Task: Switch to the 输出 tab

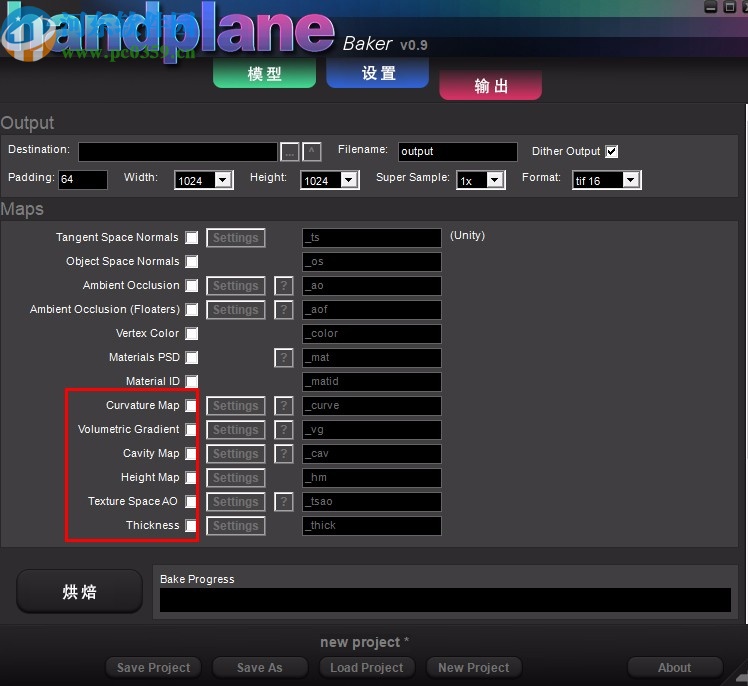Action: click(490, 86)
